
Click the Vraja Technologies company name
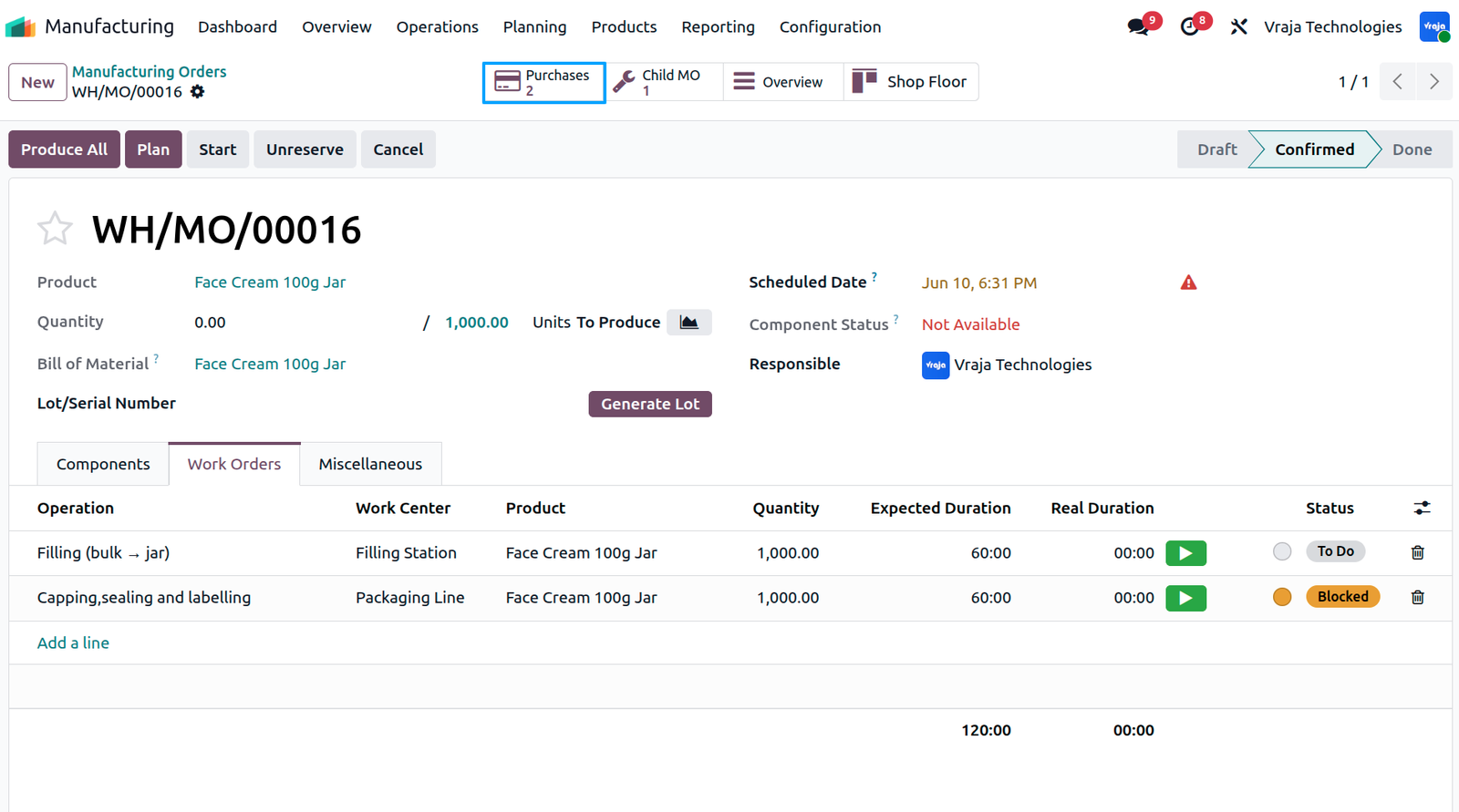coord(1332,27)
